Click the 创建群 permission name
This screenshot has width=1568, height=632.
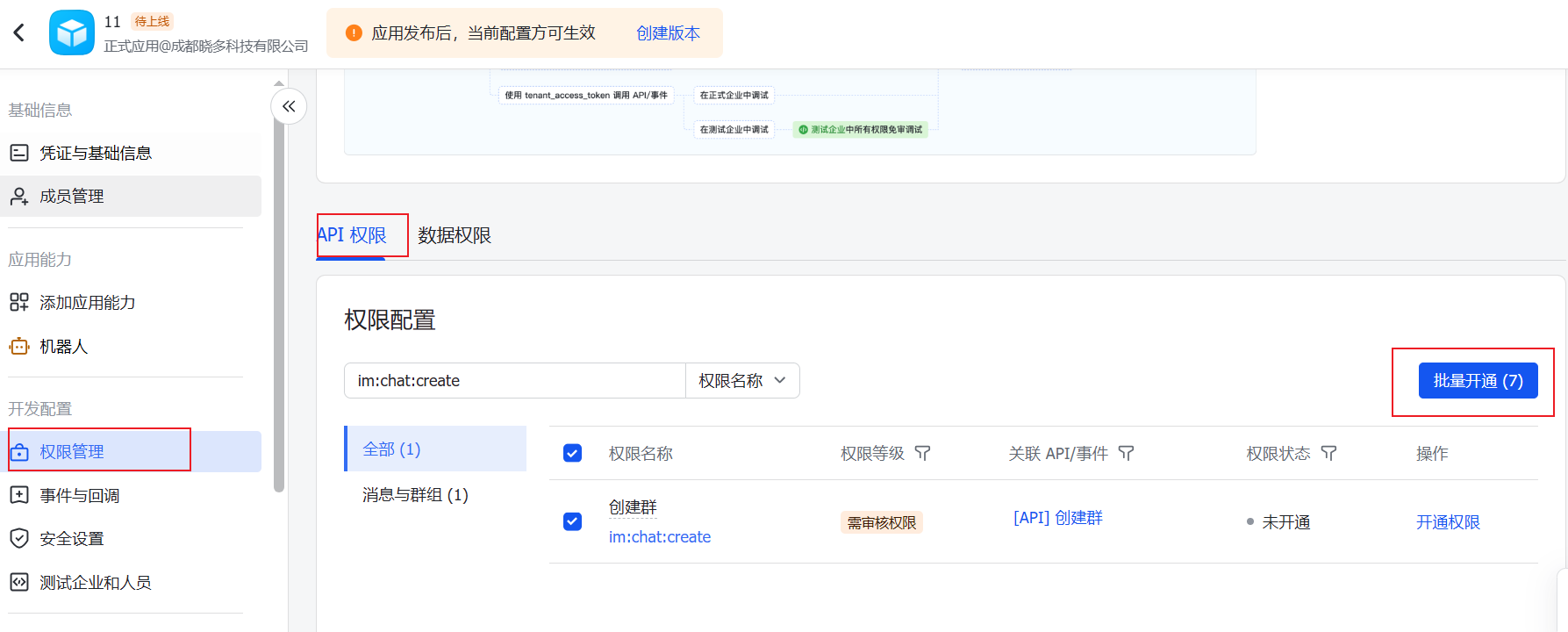click(633, 507)
